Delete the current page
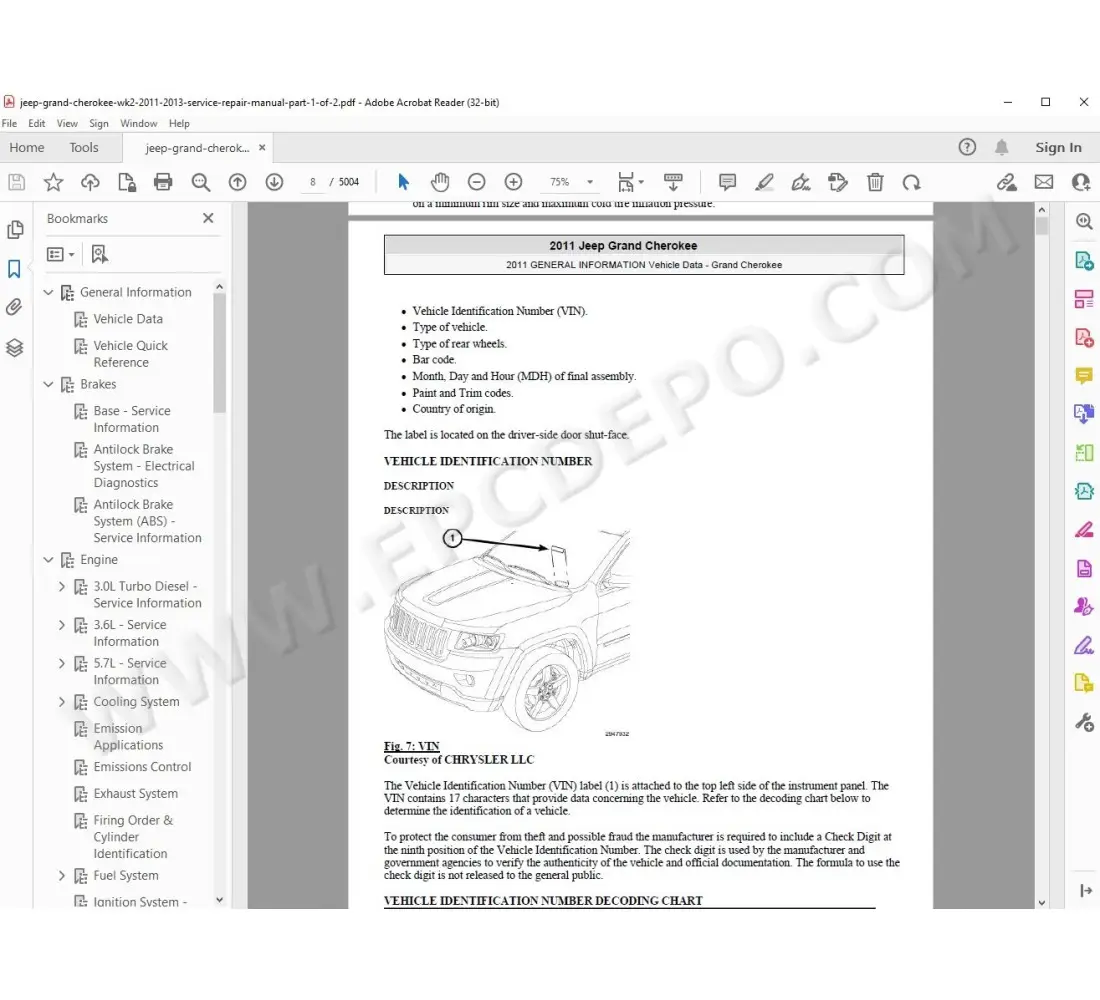Viewport: 1100px width, 1000px height. [875, 182]
